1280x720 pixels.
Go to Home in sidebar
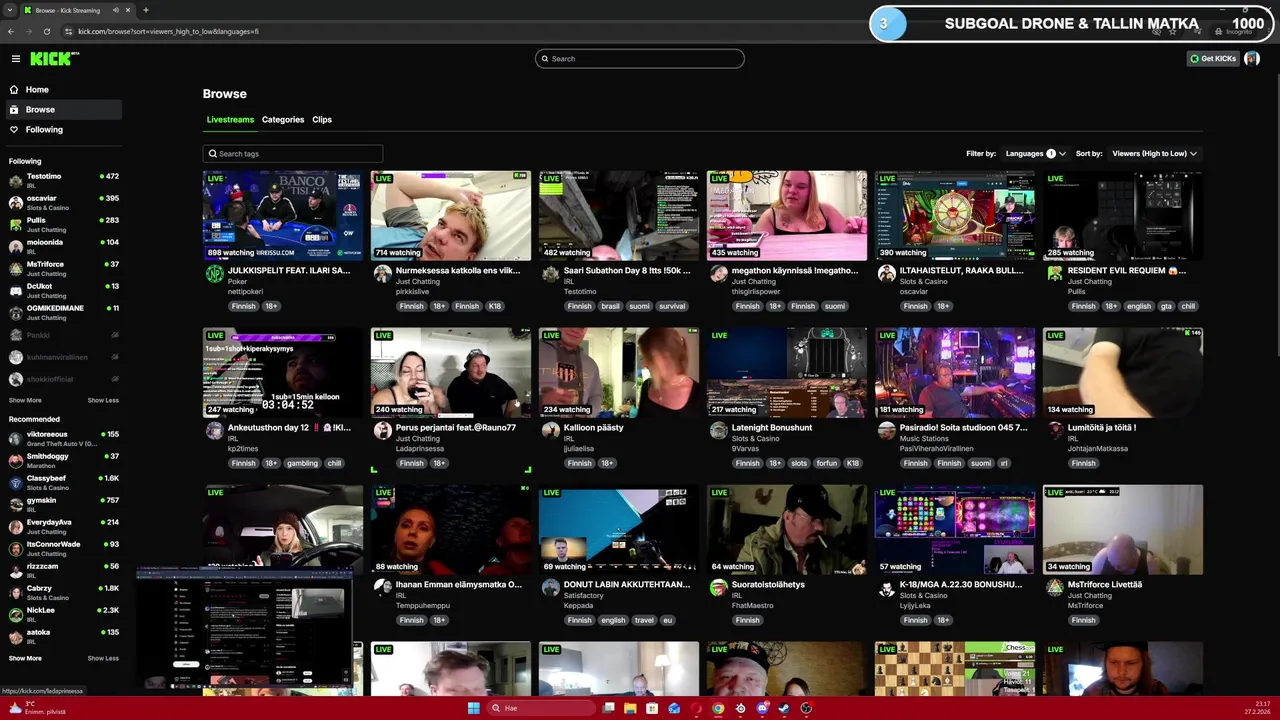(x=37, y=90)
